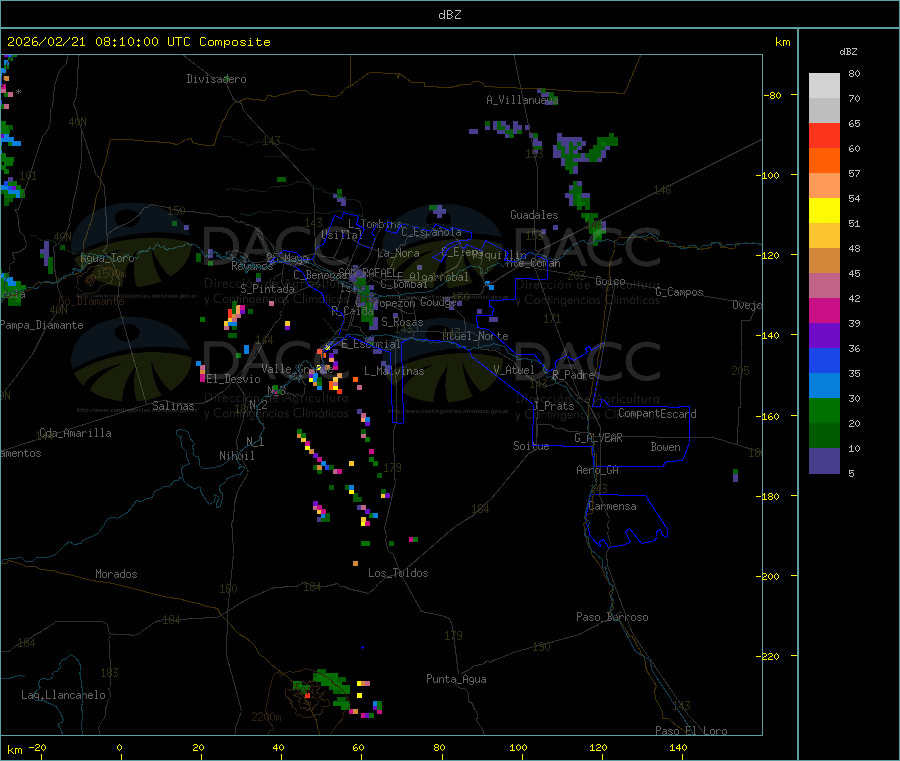Viewport: 900px width, 761px height.
Task: Click the green 20-30 dBZ legend swatch
Action: coord(824,411)
